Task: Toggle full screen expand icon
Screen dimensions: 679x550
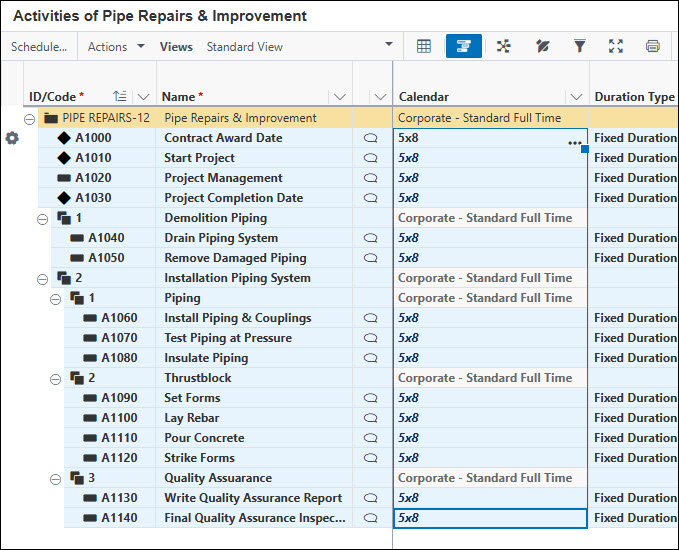Action: [x=616, y=46]
